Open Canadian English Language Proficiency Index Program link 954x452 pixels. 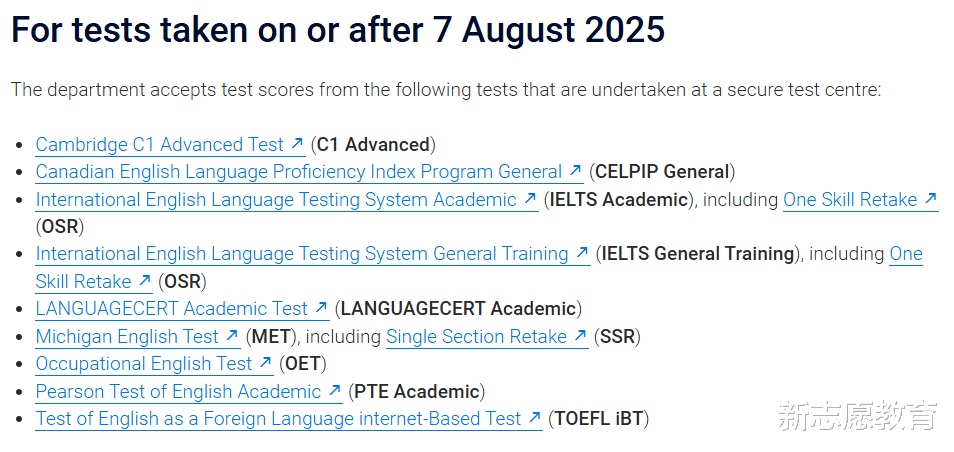point(298,172)
